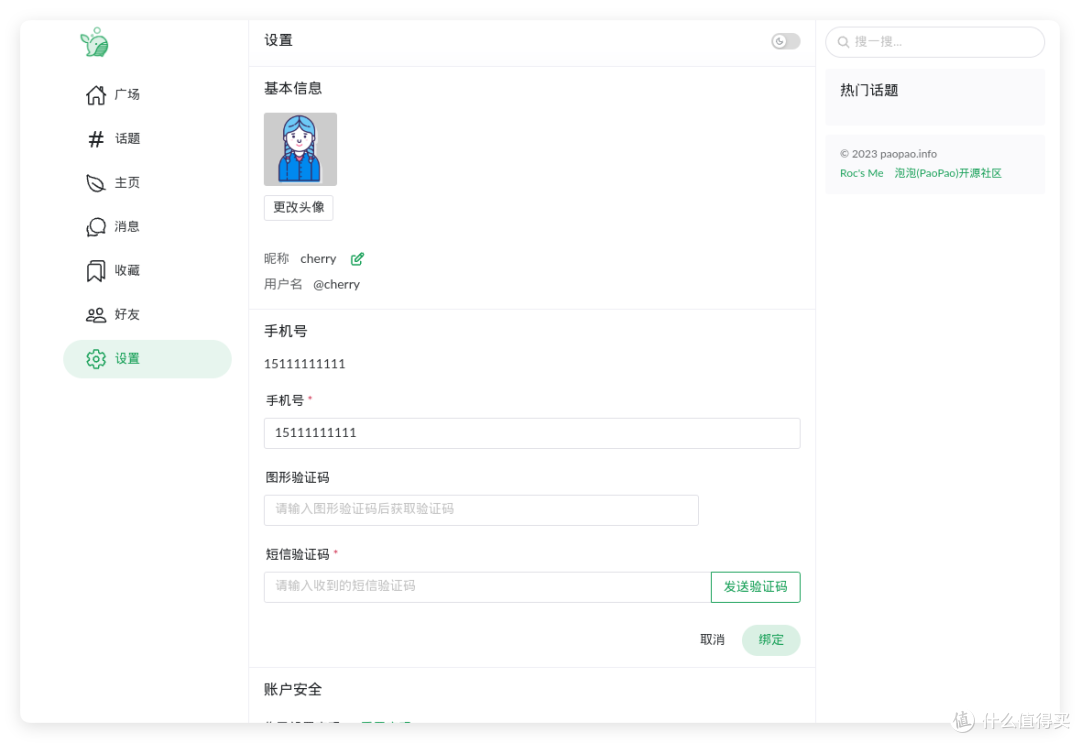Click the username @cherry text
This screenshot has width=1080, height=743.
pyautogui.click(x=336, y=284)
